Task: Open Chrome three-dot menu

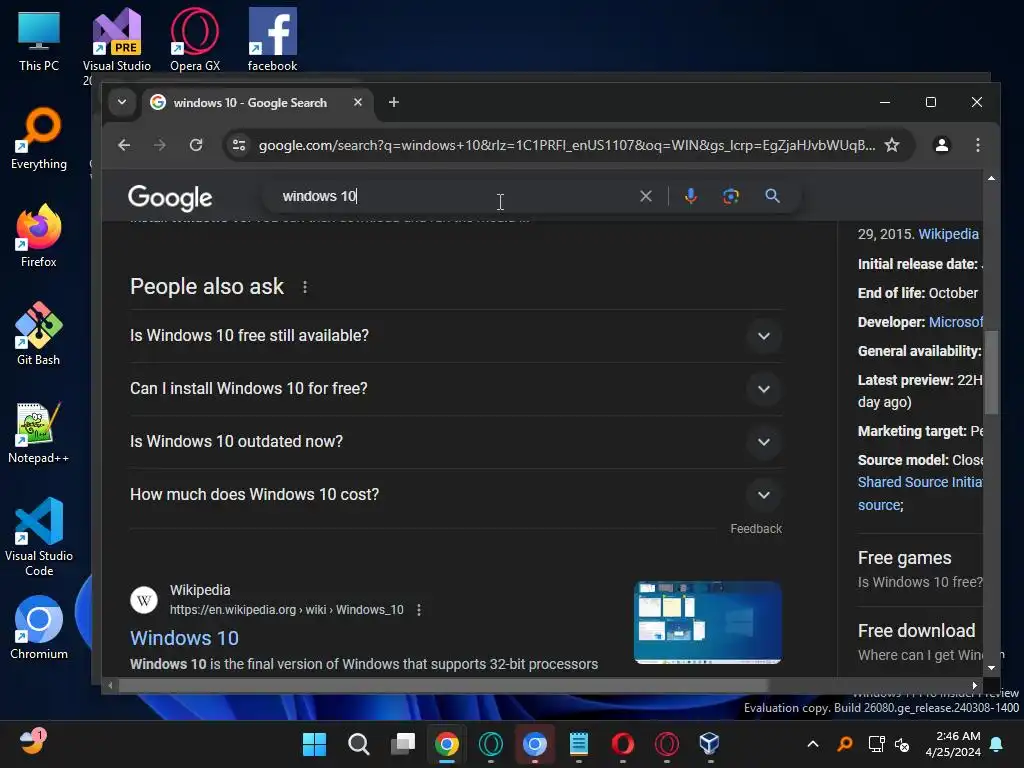Action: [977, 145]
